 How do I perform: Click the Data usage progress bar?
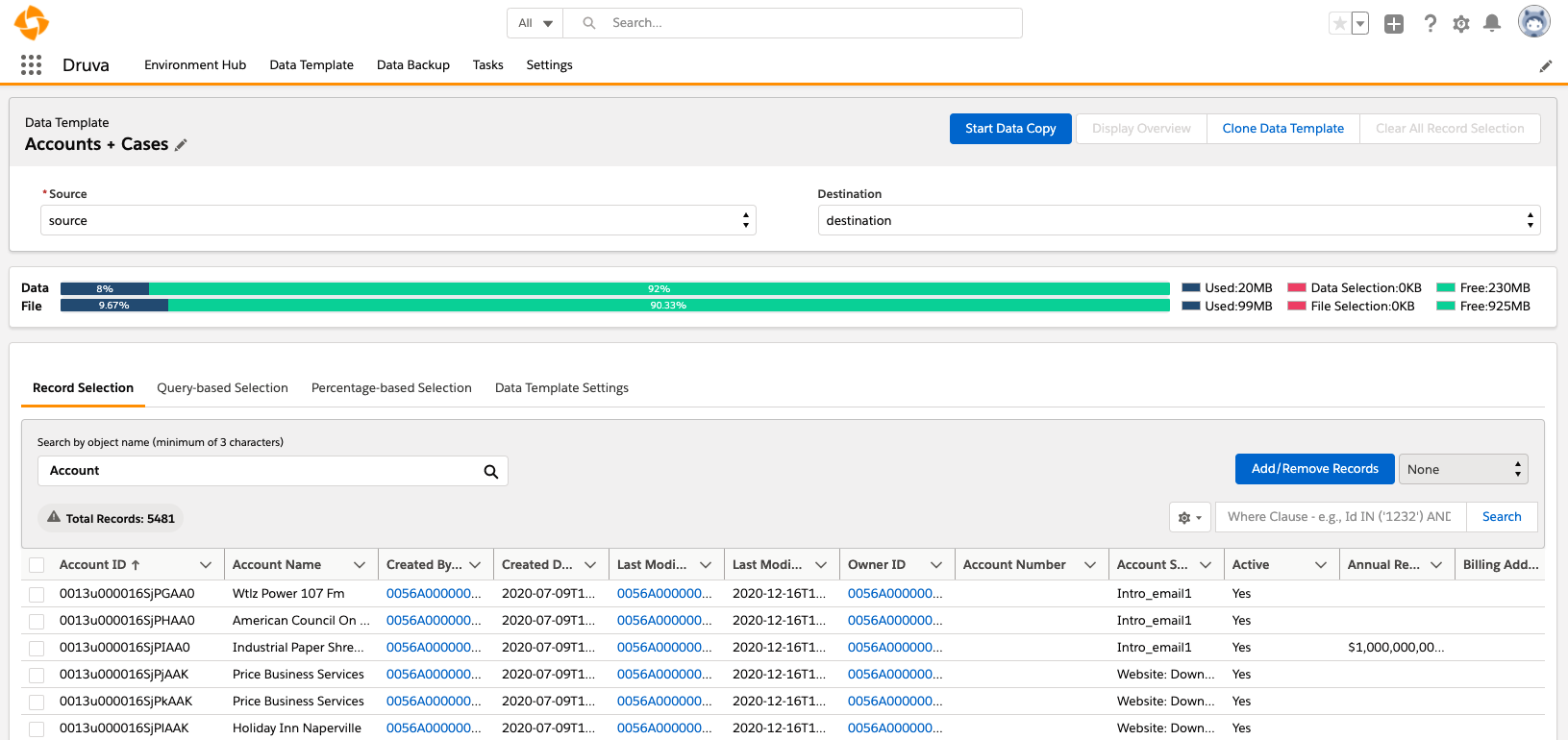[x=615, y=288]
